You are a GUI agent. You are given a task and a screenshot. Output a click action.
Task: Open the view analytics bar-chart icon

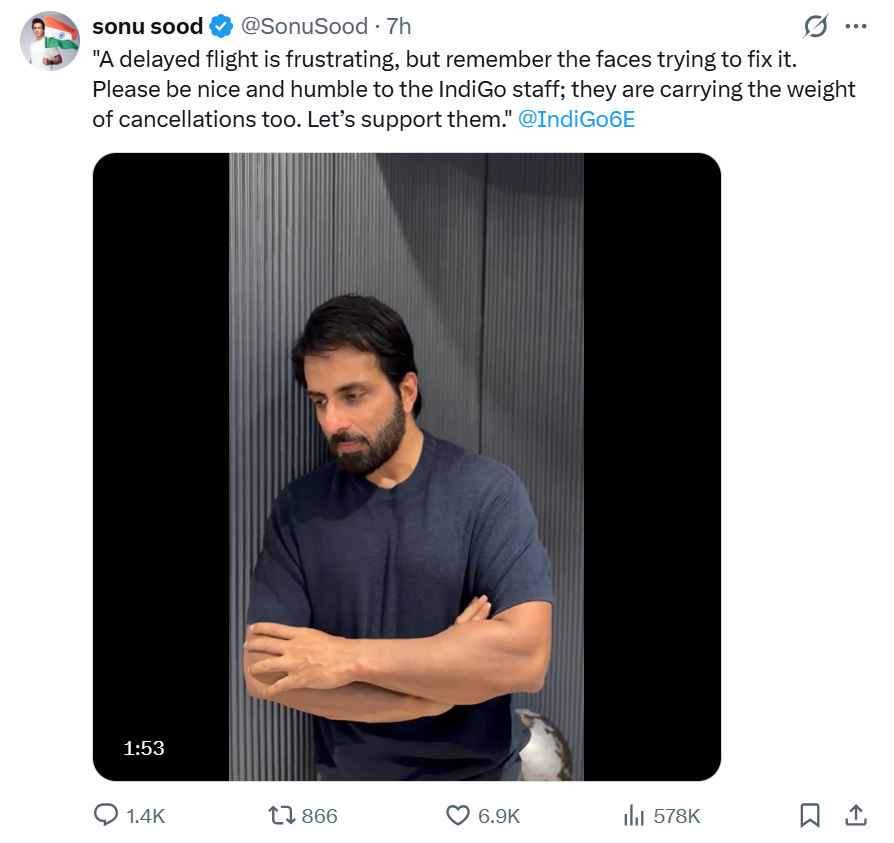click(x=633, y=815)
